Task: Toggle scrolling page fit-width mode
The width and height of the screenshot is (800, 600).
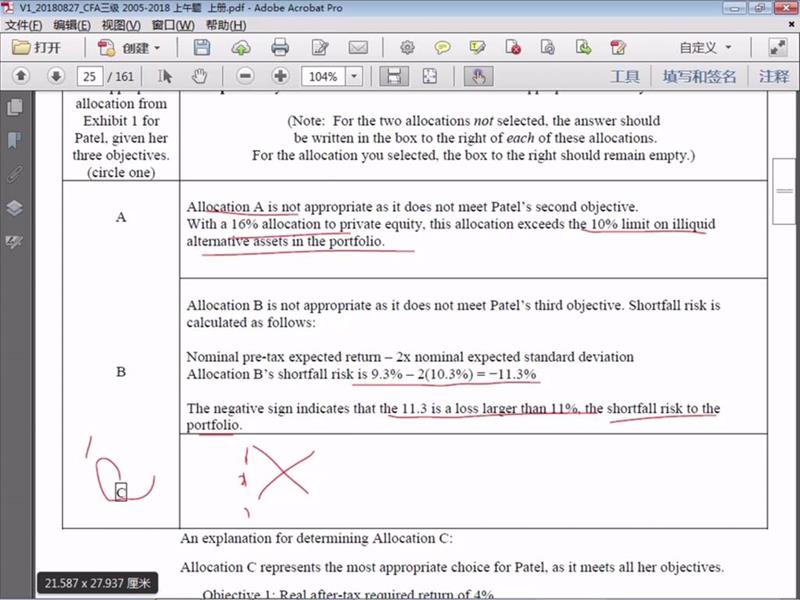Action: pyautogui.click(x=394, y=76)
